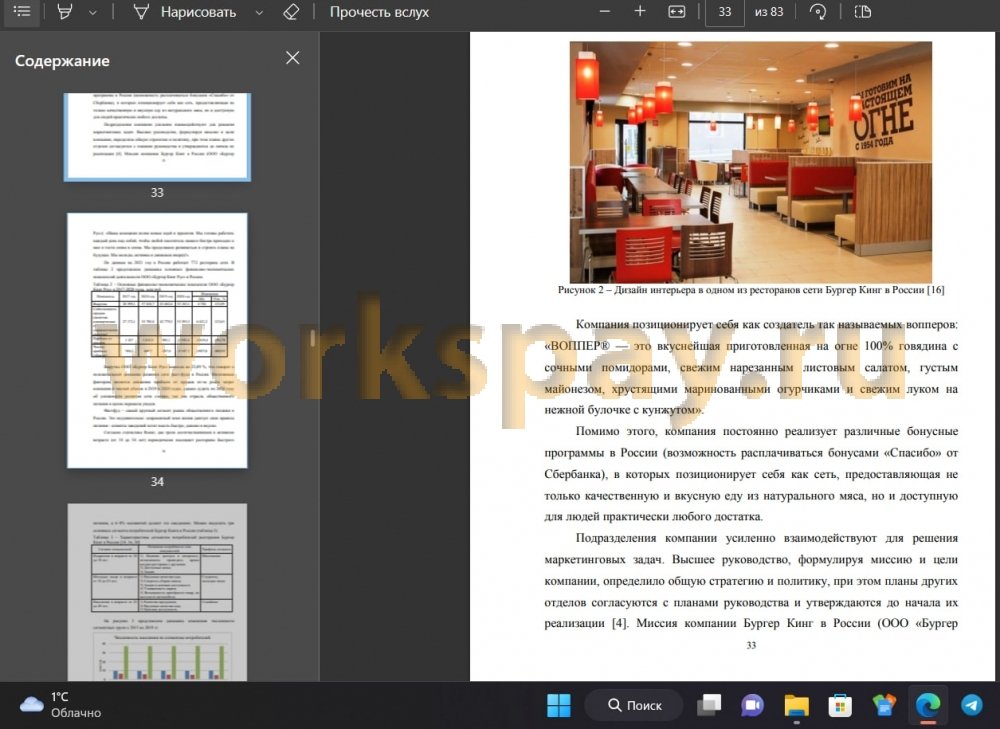This screenshot has width=1000, height=729.
Task: Toggle the fit-to-width icon
Action: click(x=677, y=11)
